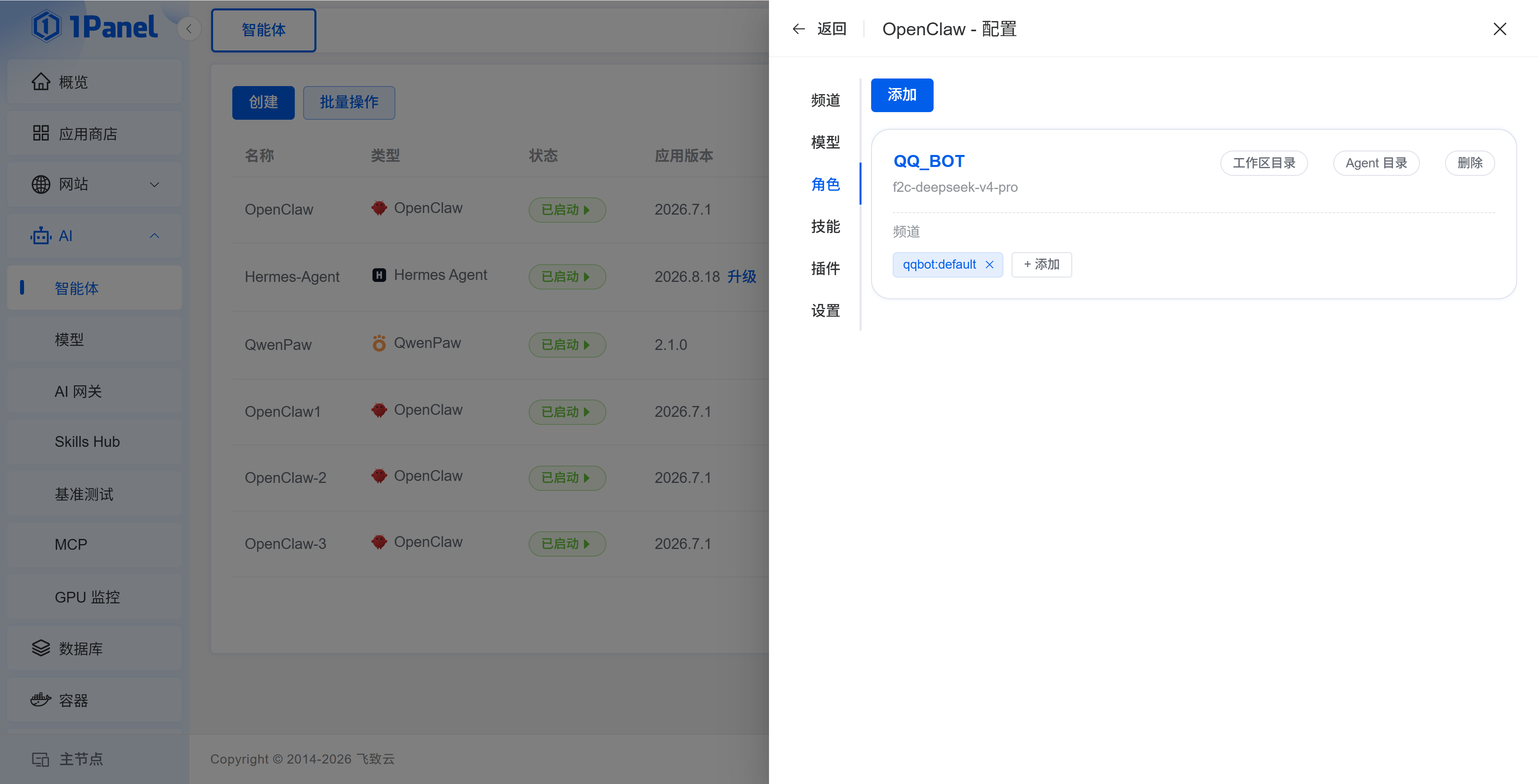Click the 数据库 layers icon

click(40, 648)
